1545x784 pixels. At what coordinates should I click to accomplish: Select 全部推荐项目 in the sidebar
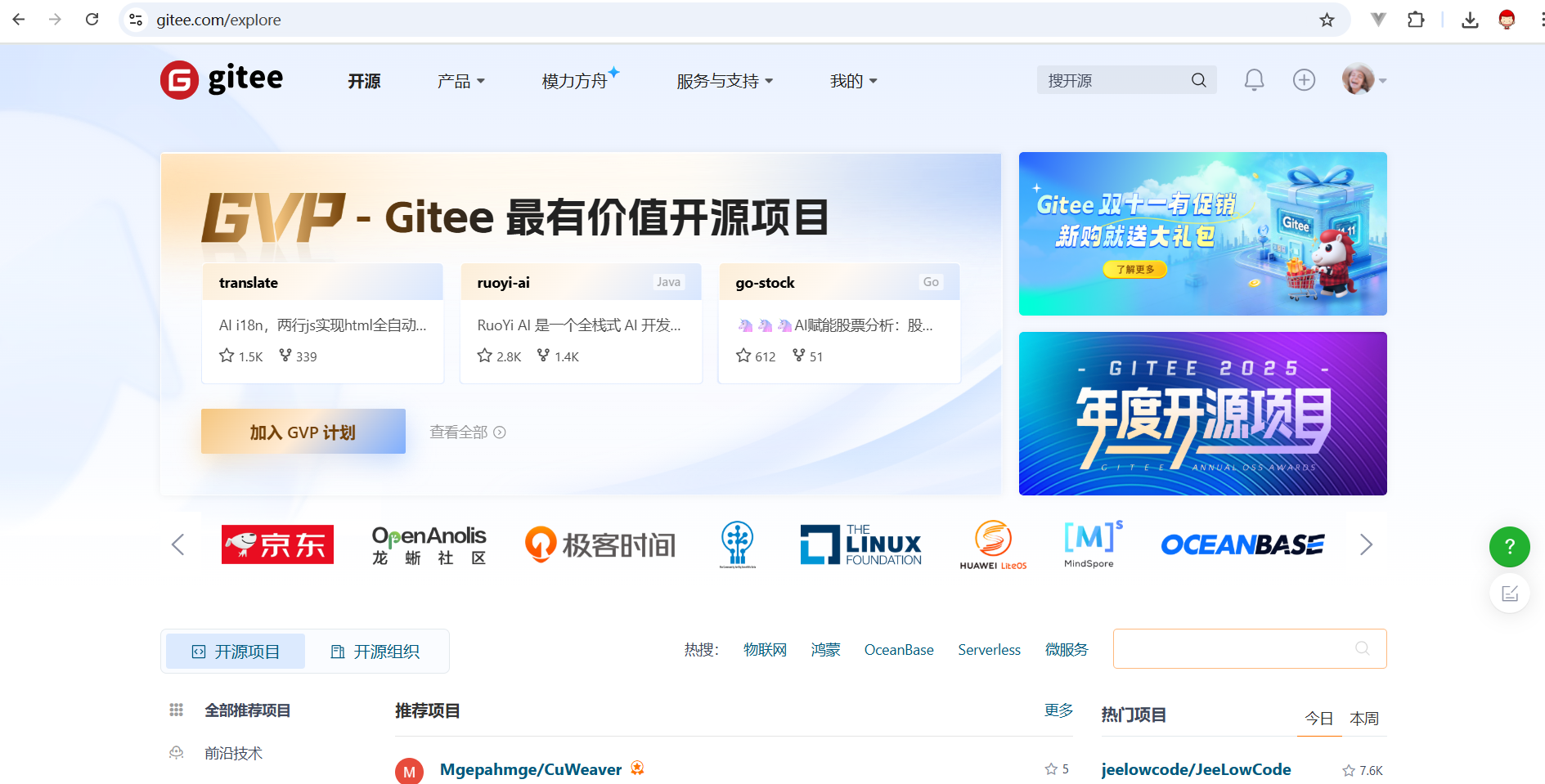pos(247,710)
